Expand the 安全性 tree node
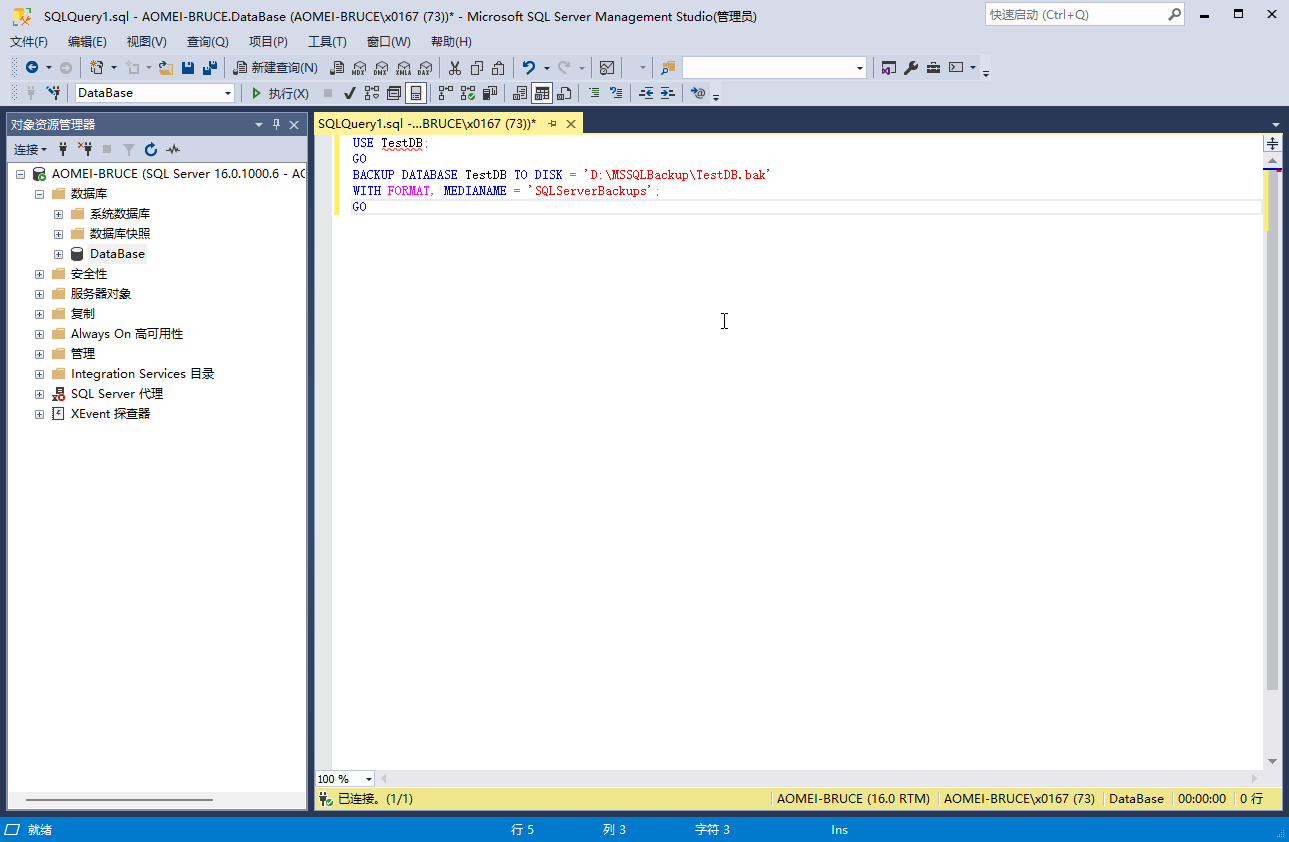Image resolution: width=1289 pixels, height=842 pixels. click(x=39, y=274)
